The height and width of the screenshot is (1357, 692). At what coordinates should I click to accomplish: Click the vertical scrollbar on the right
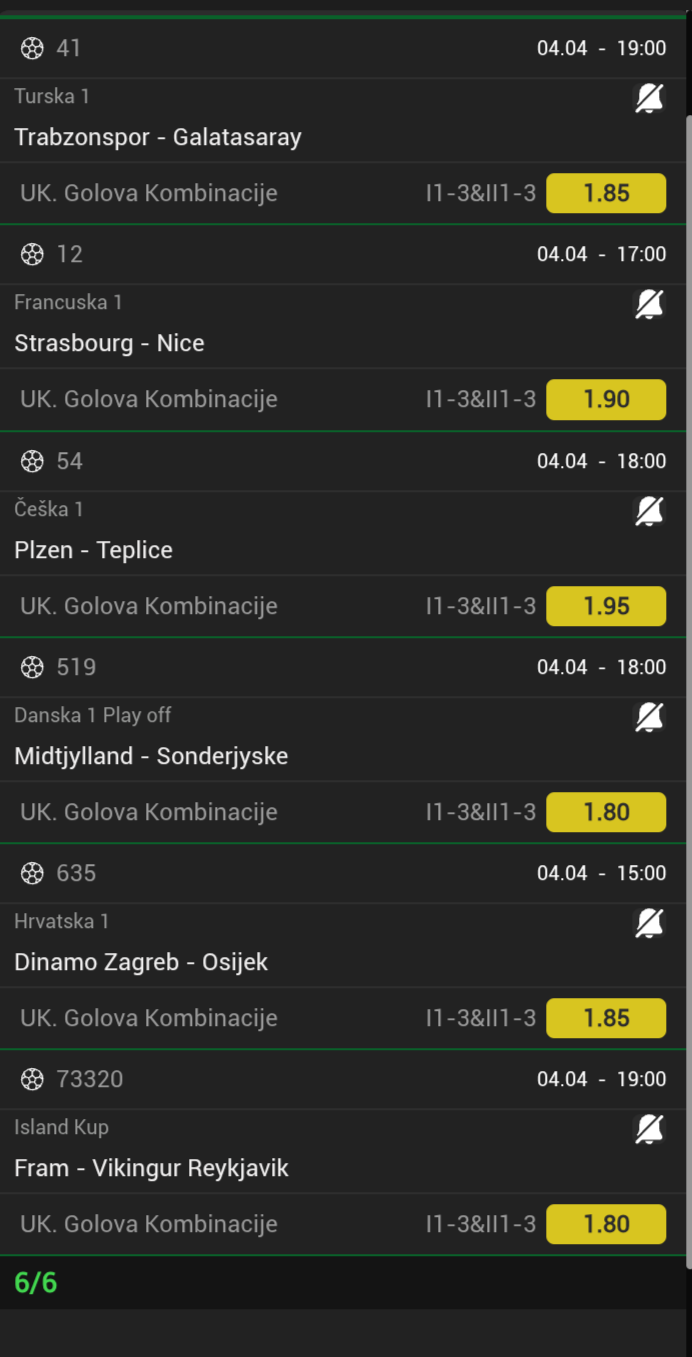coord(687,600)
